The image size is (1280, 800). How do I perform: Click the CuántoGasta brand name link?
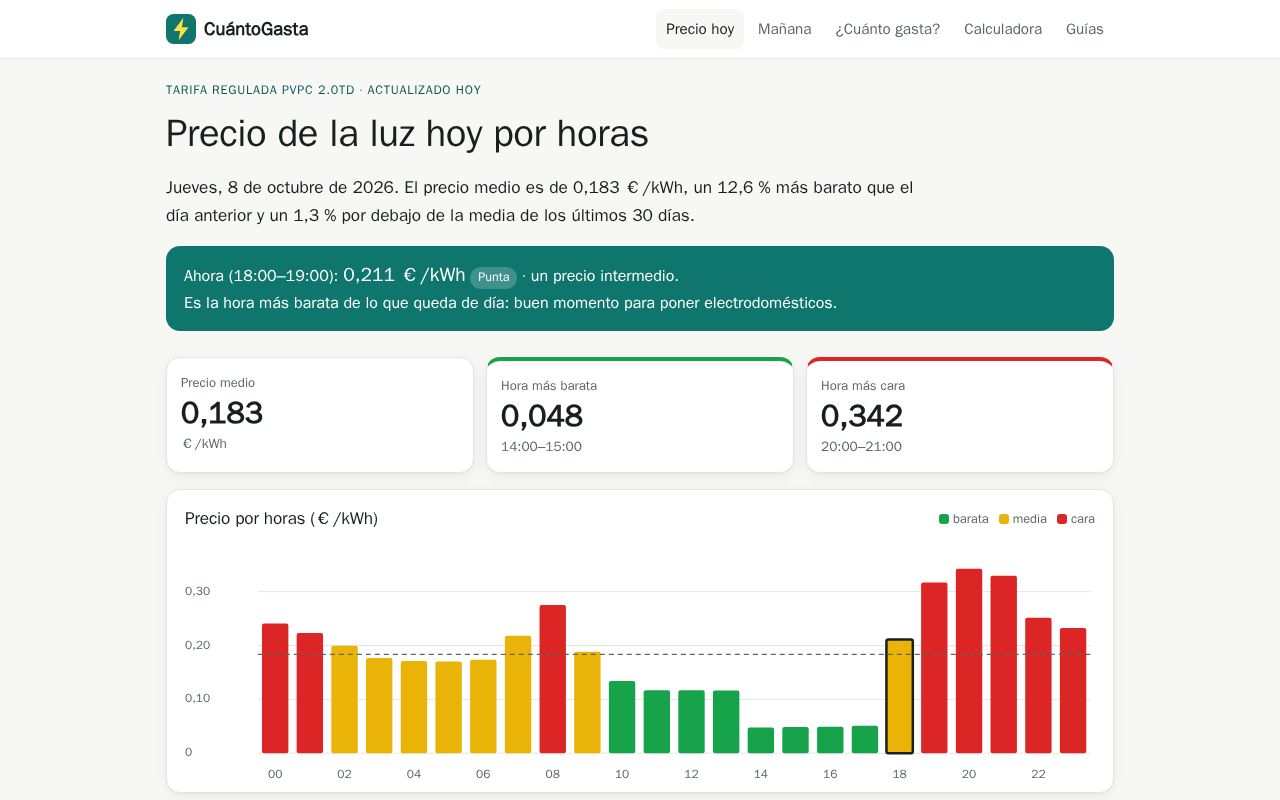[256, 29]
